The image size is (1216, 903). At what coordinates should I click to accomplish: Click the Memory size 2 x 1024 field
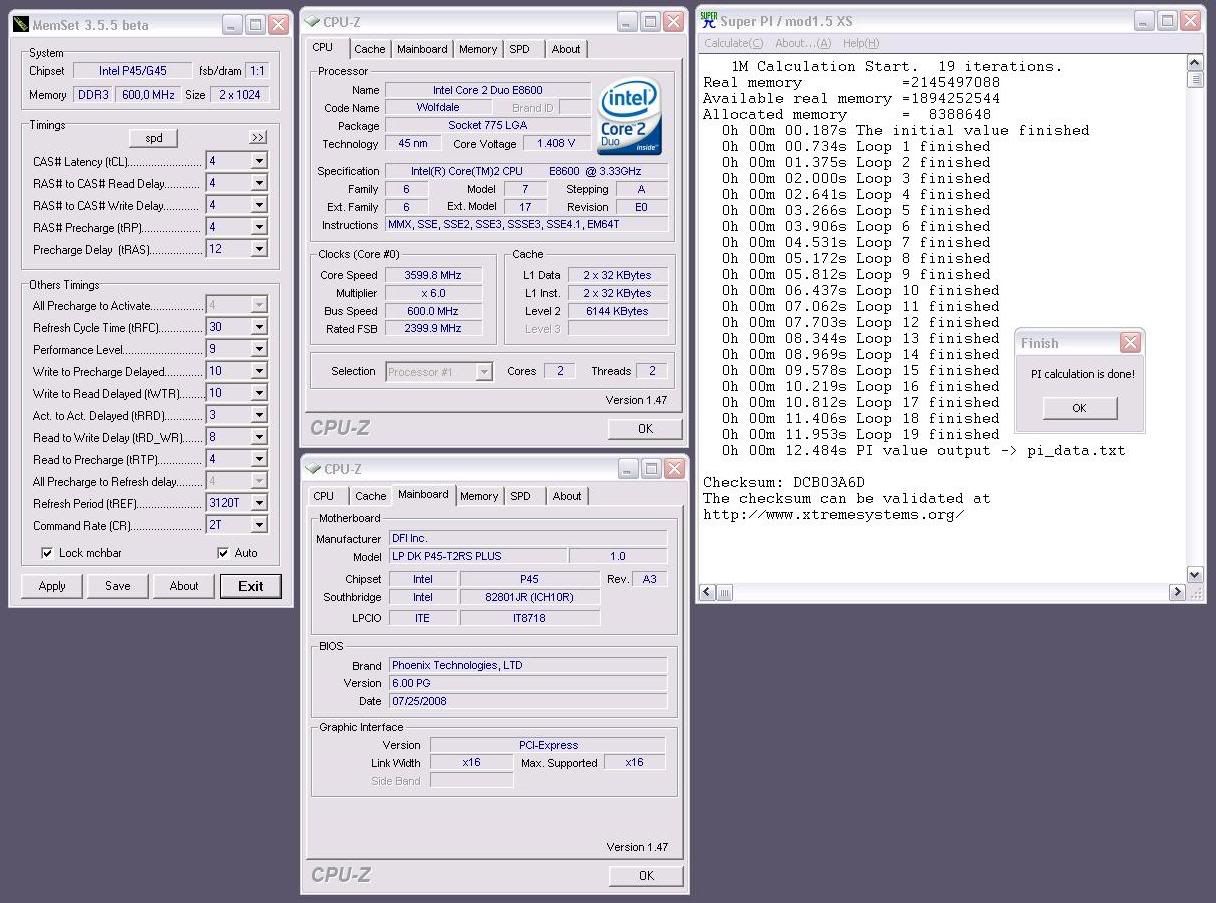coord(240,95)
